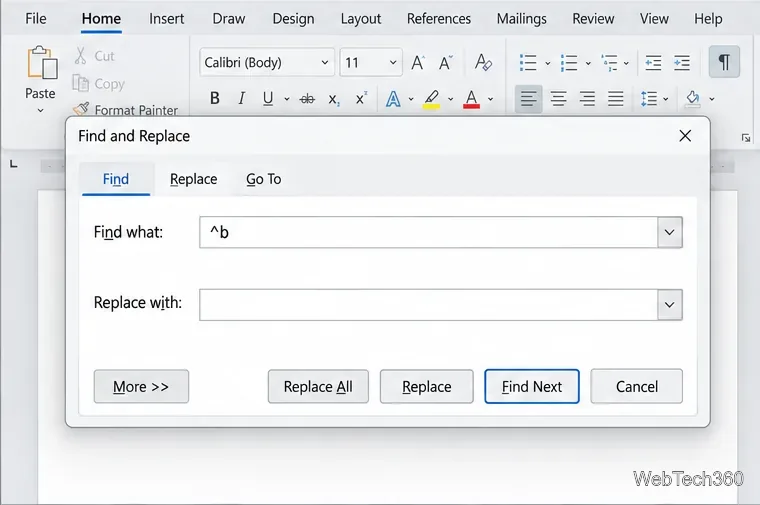Expand font color options arrow
The height and width of the screenshot is (505, 760).
pos(491,99)
